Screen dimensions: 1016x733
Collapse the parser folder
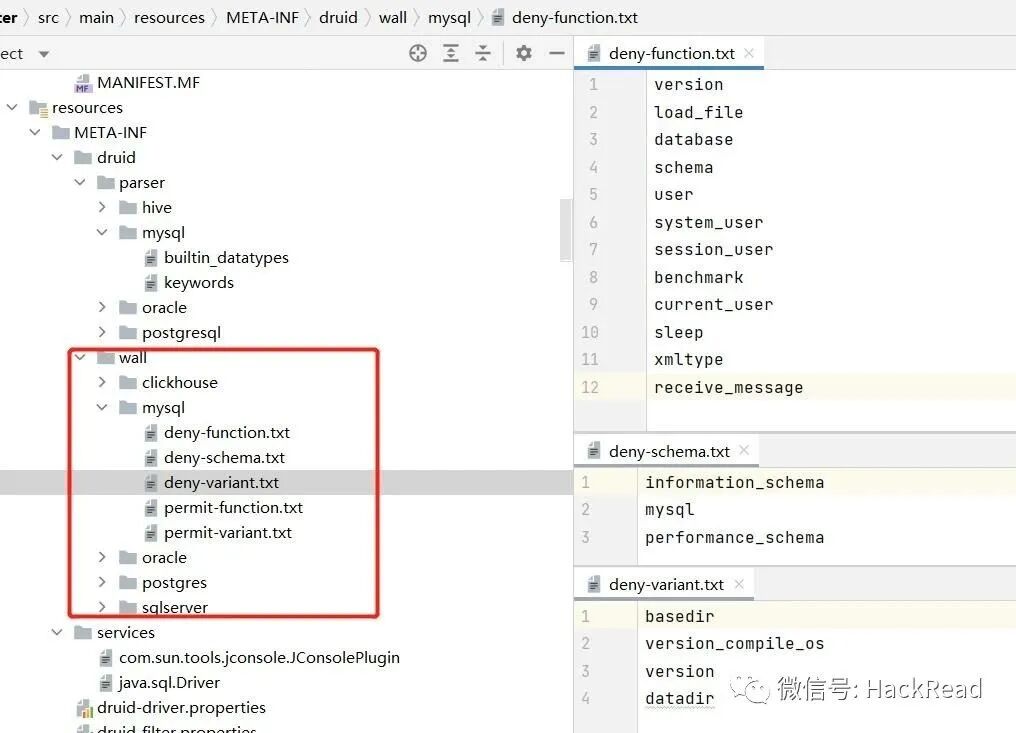pyautogui.click(x=80, y=182)
